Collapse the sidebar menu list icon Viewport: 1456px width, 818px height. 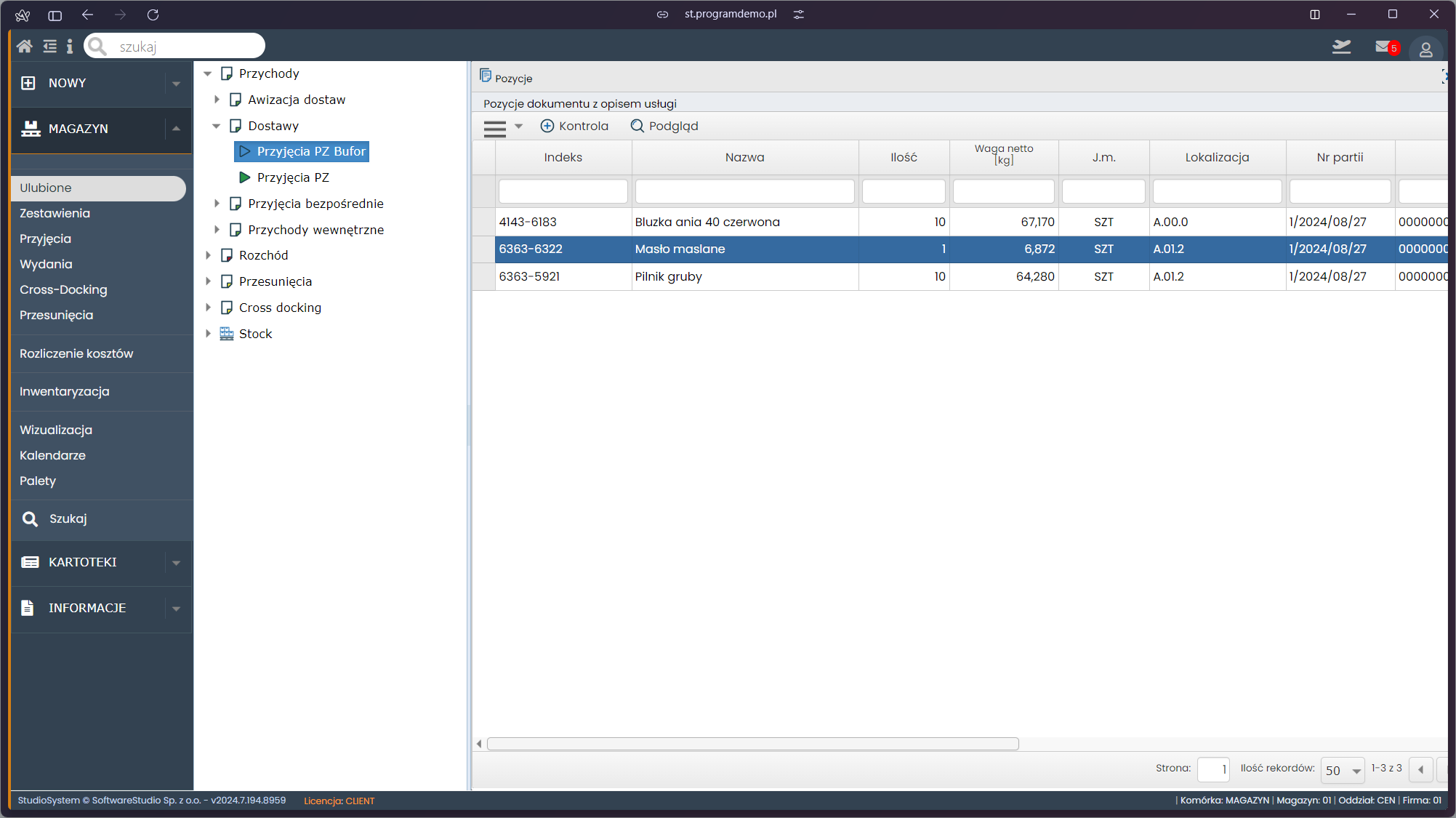point(49,47)
